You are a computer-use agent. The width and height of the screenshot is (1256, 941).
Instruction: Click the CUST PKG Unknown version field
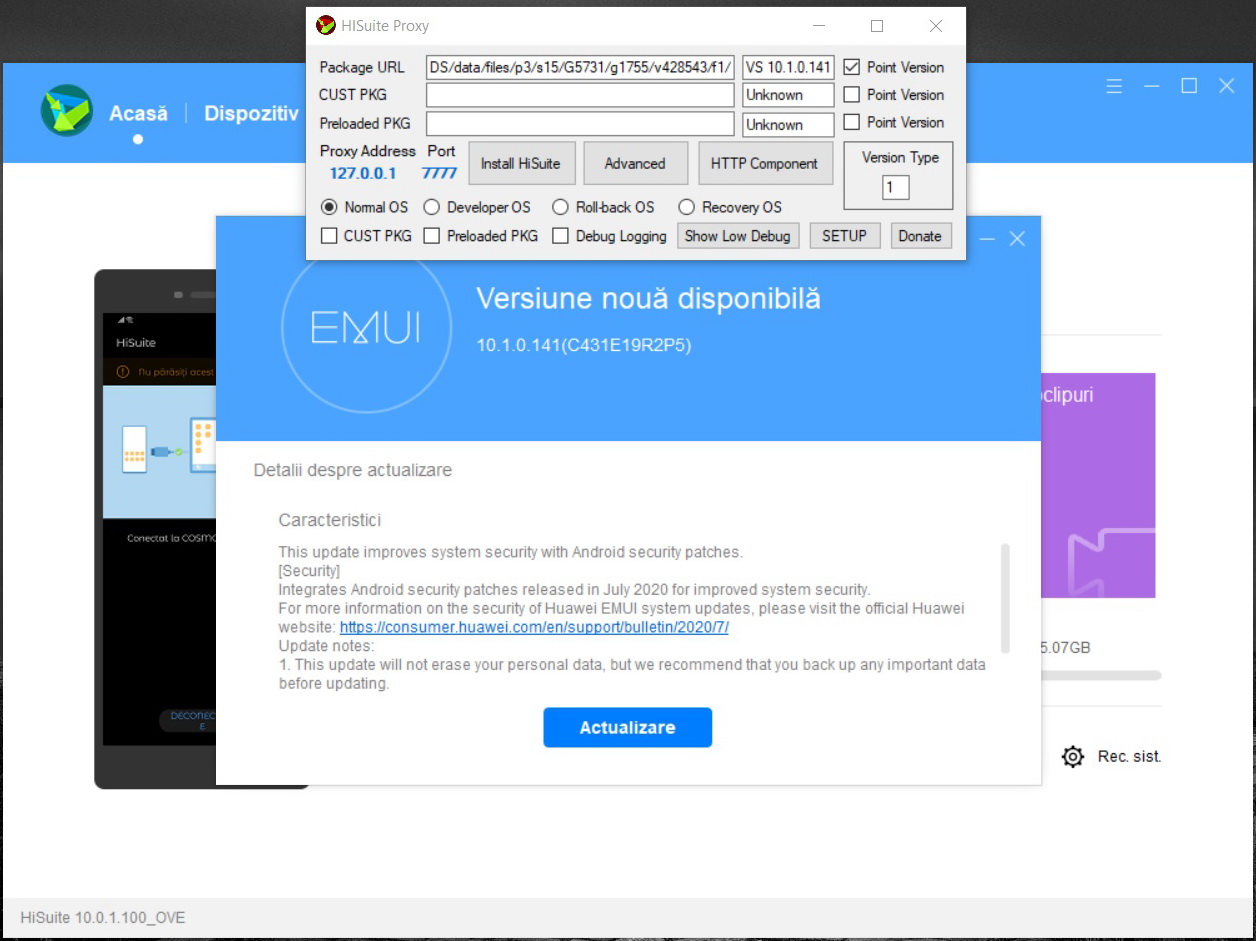(x=788, y=95)
